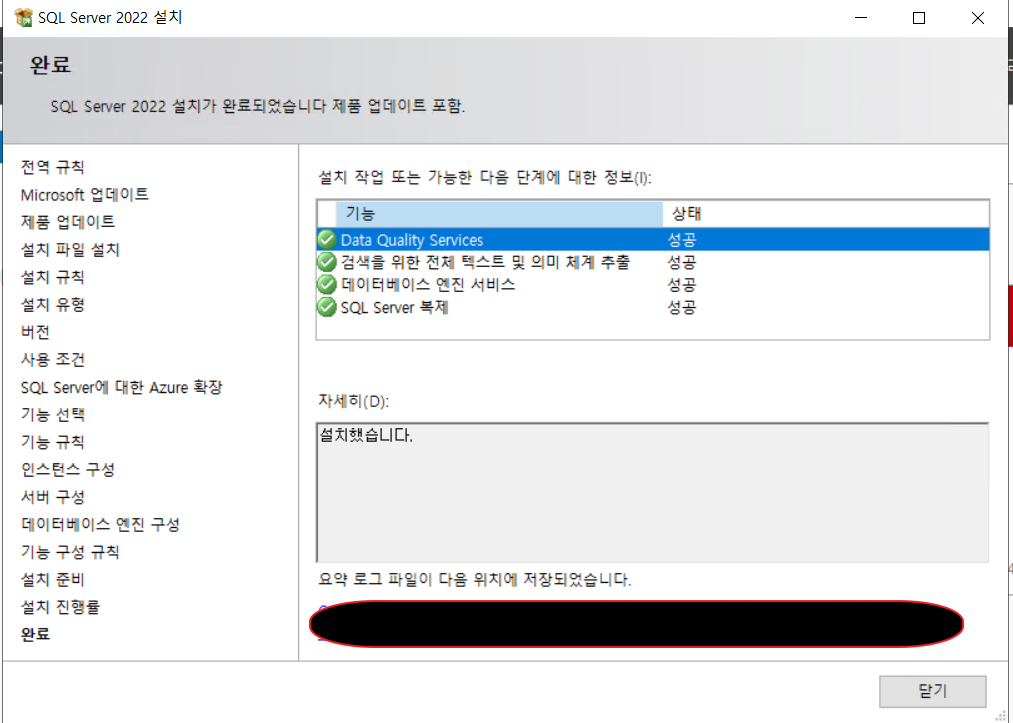1013x723 pixels.
Task: Close the setup window with X
Action: point(977,17)
